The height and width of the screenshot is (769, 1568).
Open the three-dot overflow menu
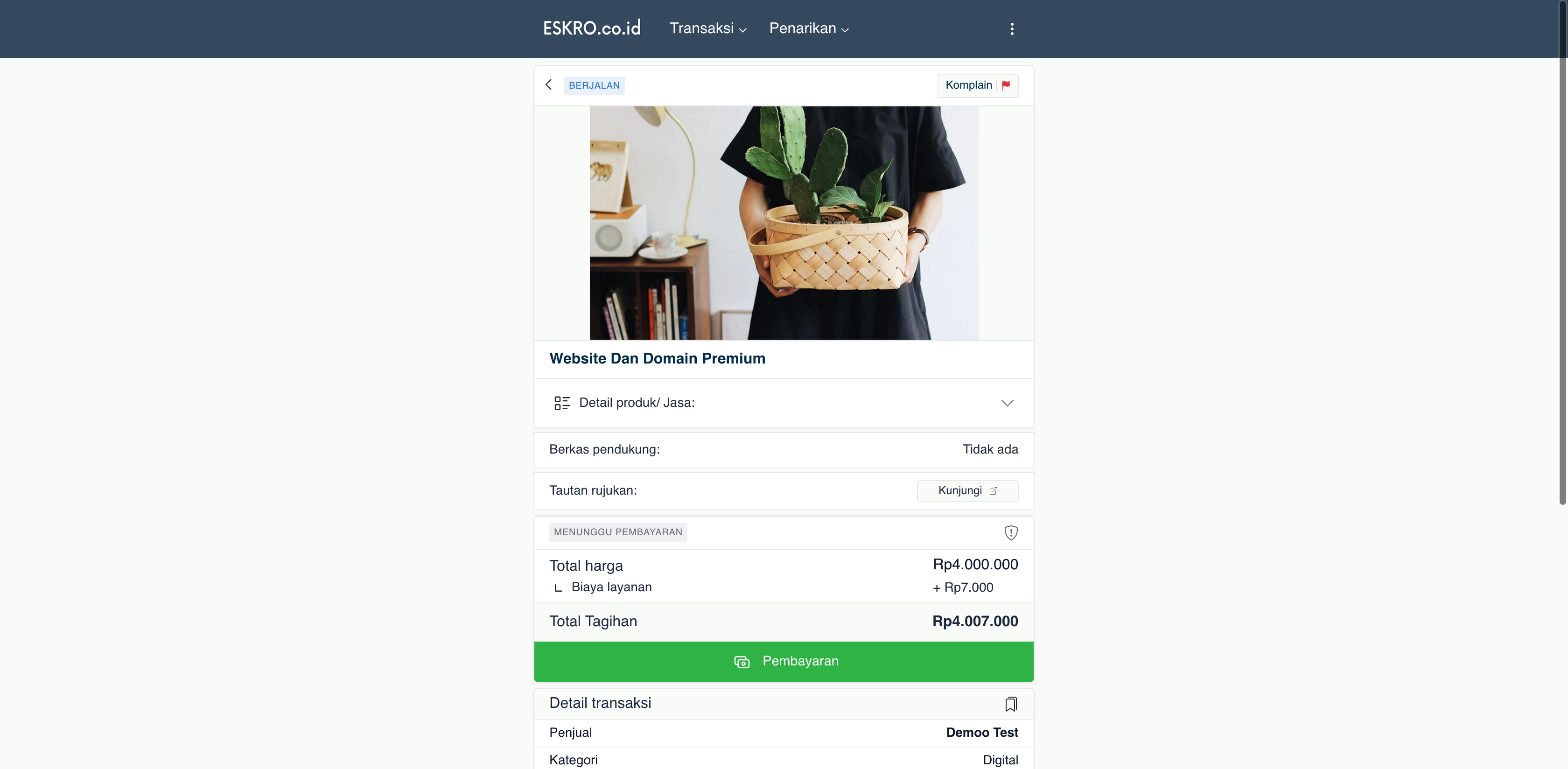[x=1012, y=28]
